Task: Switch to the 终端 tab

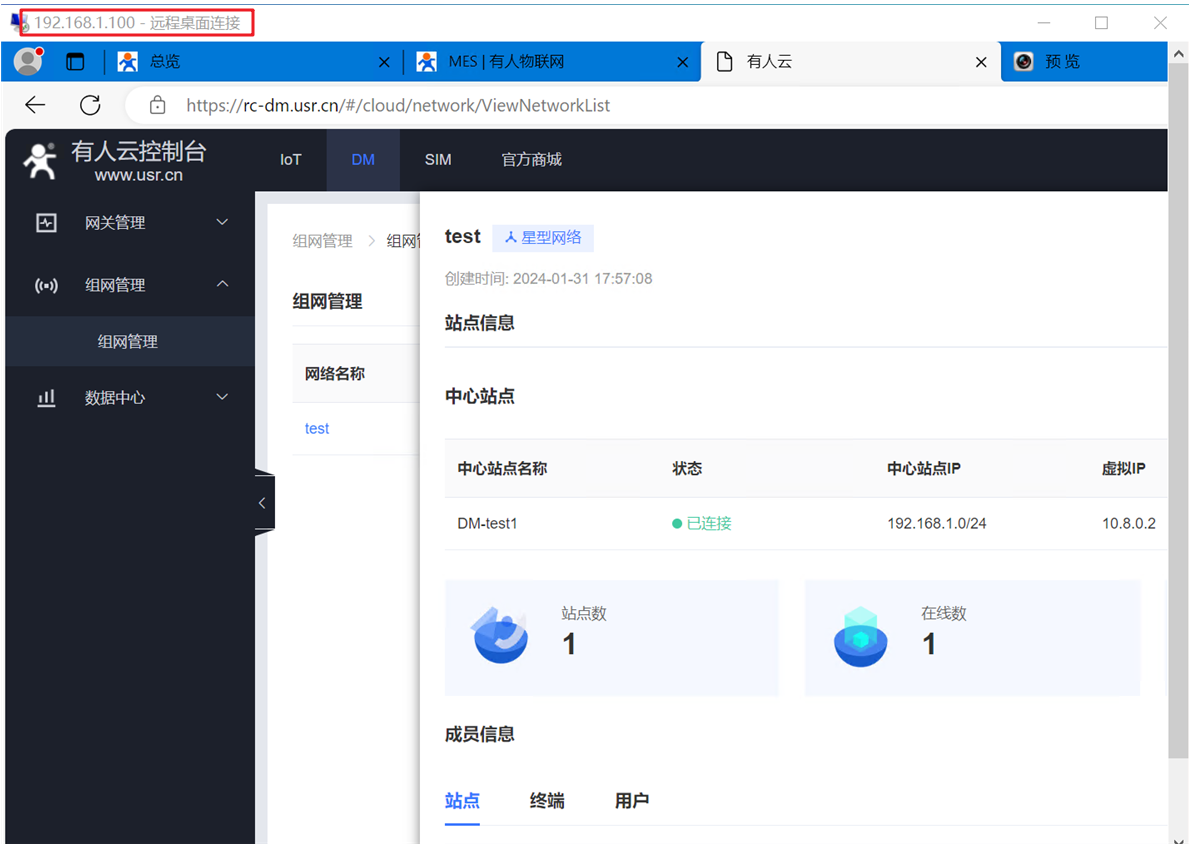Action: [547, 801]
